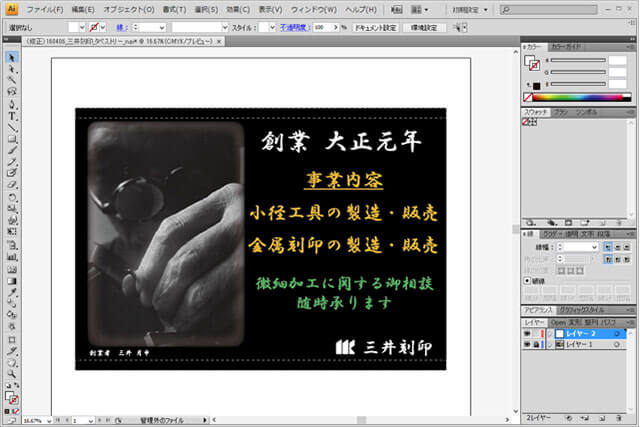Select the Rotate tool
This screenshot has width=640, height=427.
click(x=12, y=198)
